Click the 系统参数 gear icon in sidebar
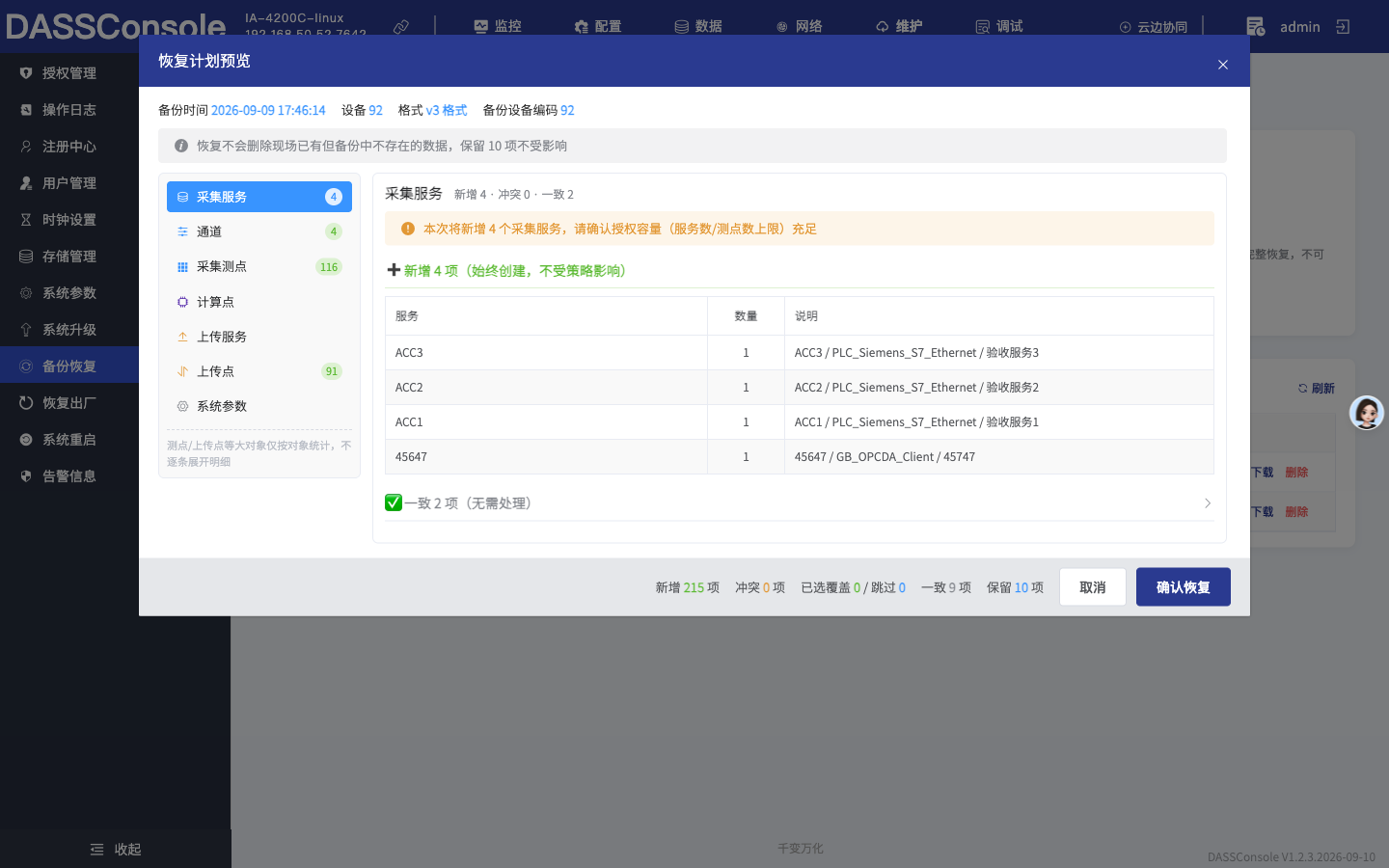This screenshot has height=868, width=1389. pos(26,293)
